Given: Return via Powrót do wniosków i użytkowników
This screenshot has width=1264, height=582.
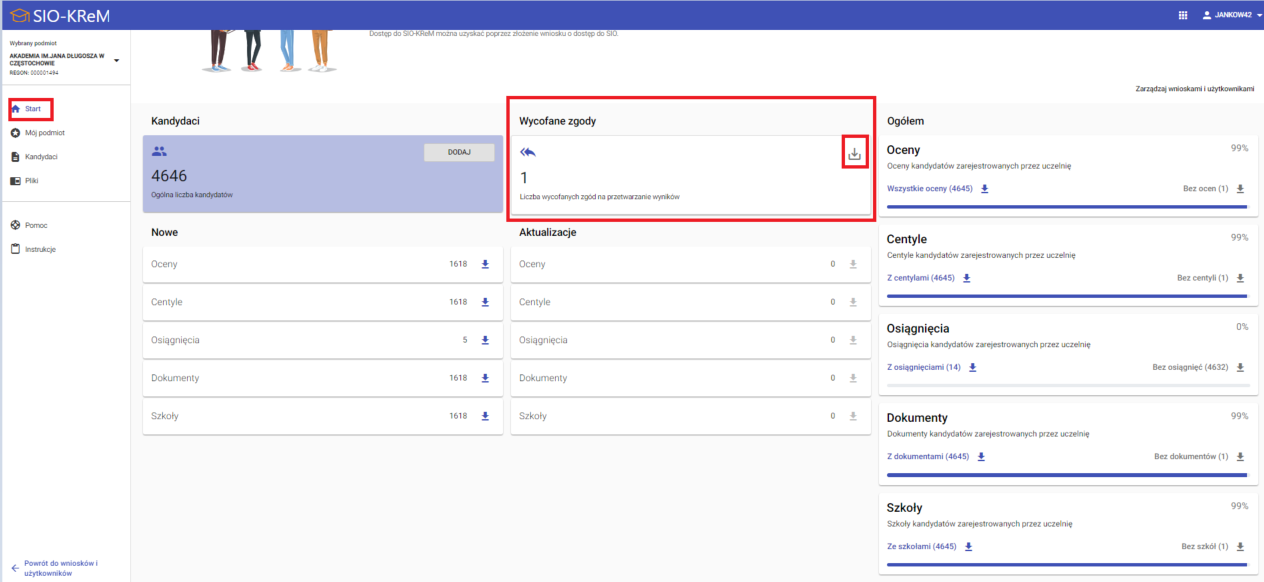Looking at the screenshot, I should click(60, 568).
